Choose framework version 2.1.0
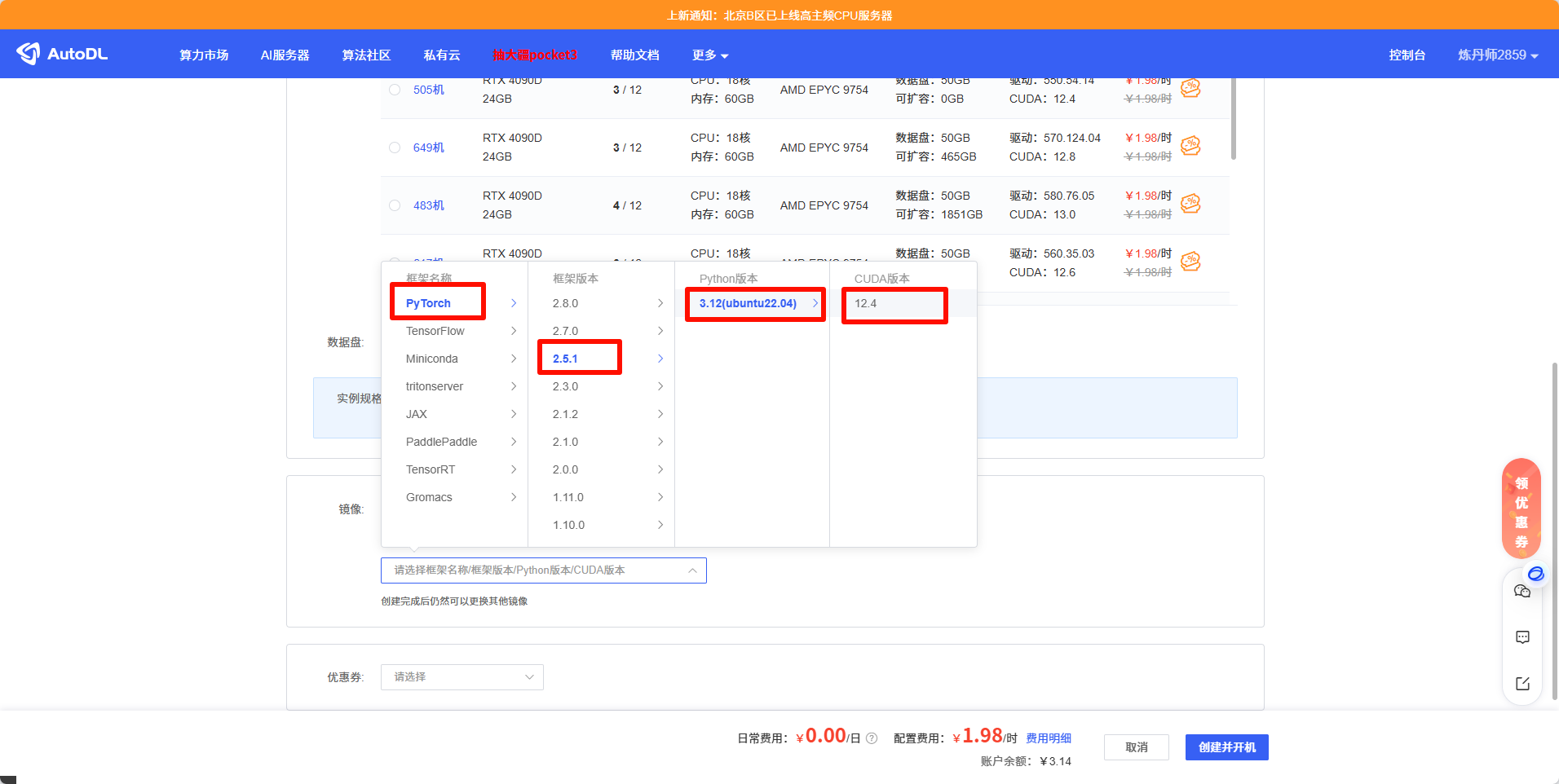 click(x=601, y=442)
